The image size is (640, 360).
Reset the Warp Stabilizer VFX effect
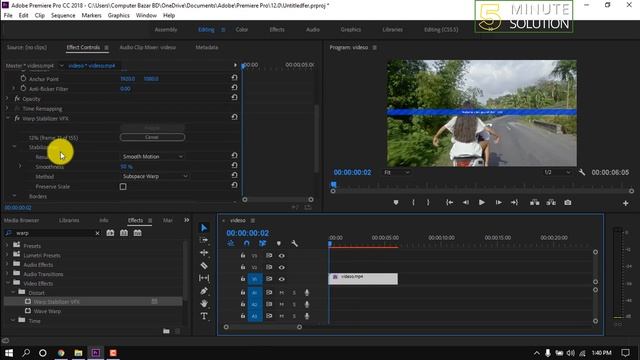(234, 117)
